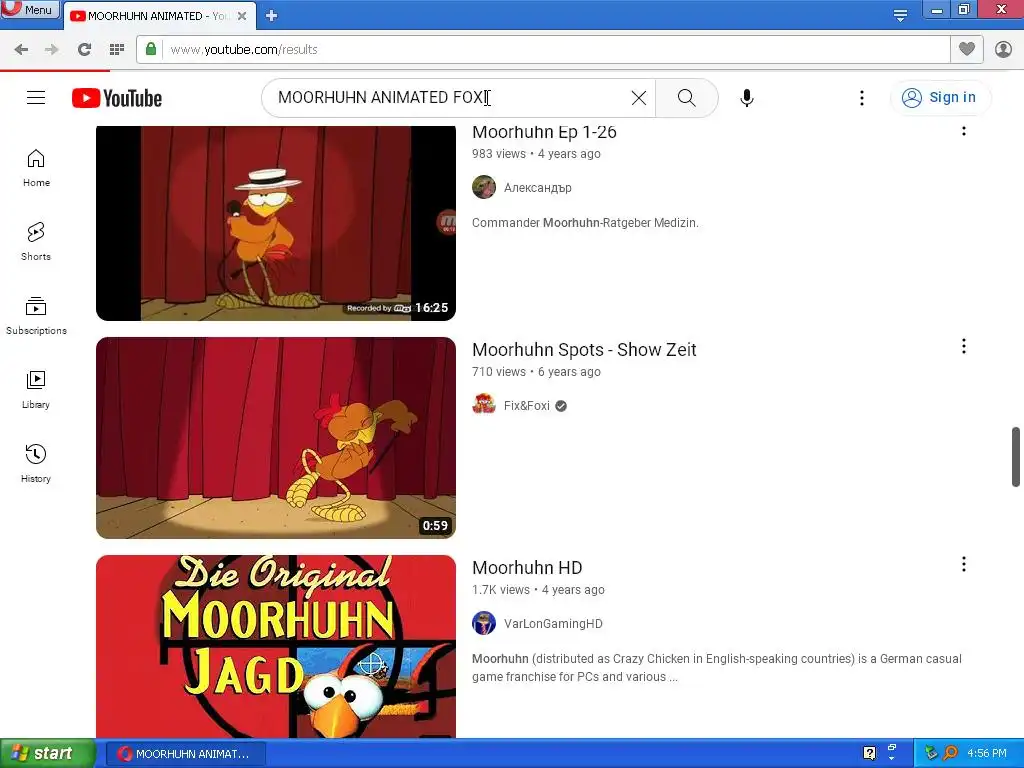Viewport: 1024px width, 768px height.
Task: Open the VarLonGamingHD channel name link
Action: tap(553, 624)
